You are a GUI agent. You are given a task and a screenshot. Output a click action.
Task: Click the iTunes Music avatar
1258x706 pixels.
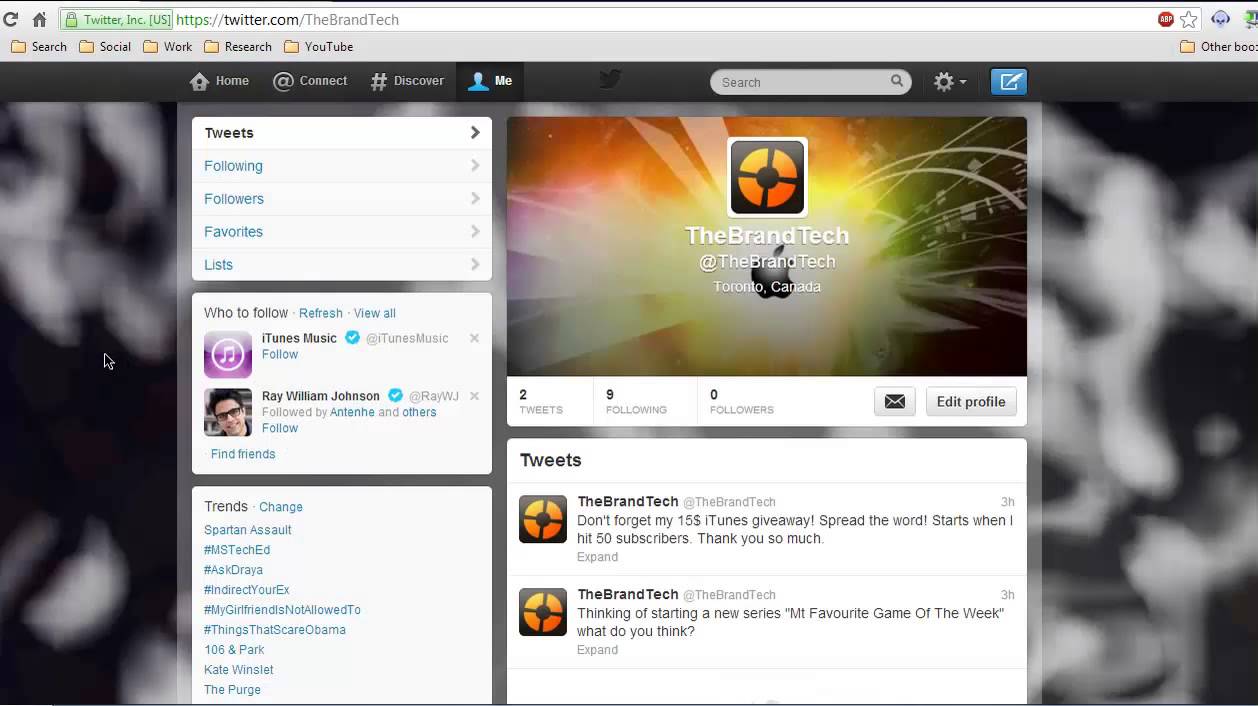tap(228, 354)
